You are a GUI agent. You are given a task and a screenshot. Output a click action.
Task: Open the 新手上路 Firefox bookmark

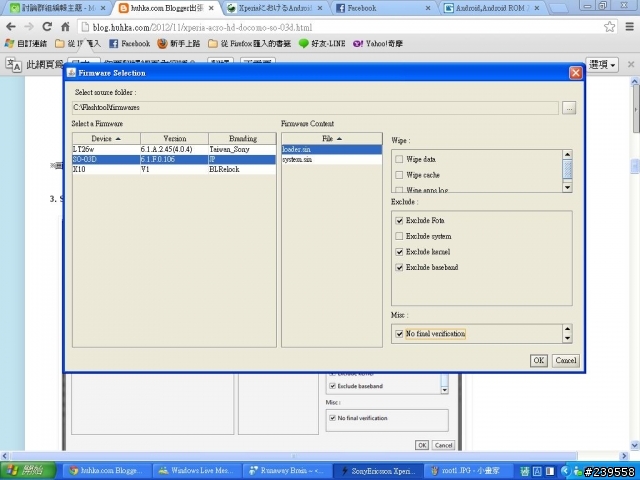click(179, 44)
